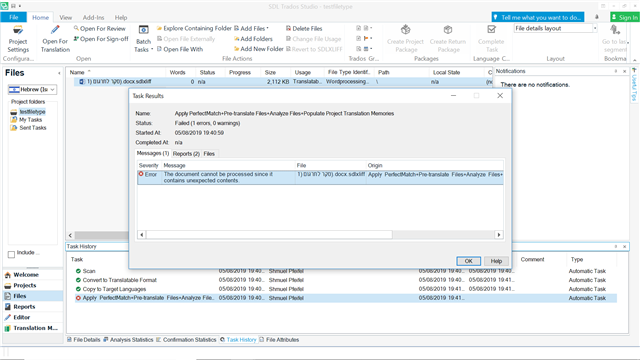Go to the Translation Memories view
The image size is (640, 360).
[x=33, y=328]
